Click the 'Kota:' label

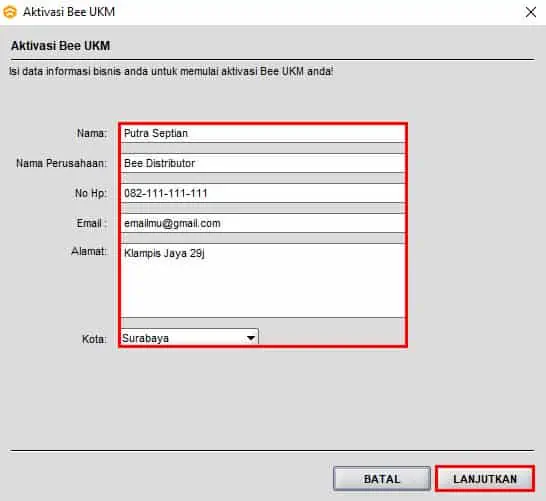pos(94,339)
